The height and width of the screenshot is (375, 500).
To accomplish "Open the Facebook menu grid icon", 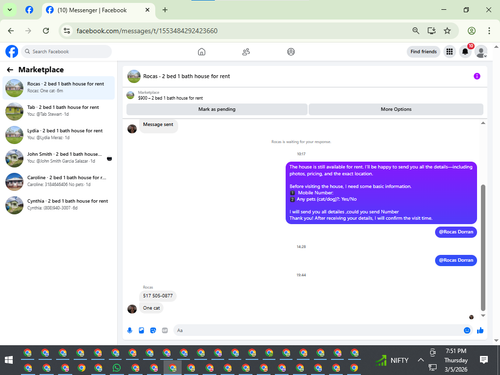I will [450, 52].
